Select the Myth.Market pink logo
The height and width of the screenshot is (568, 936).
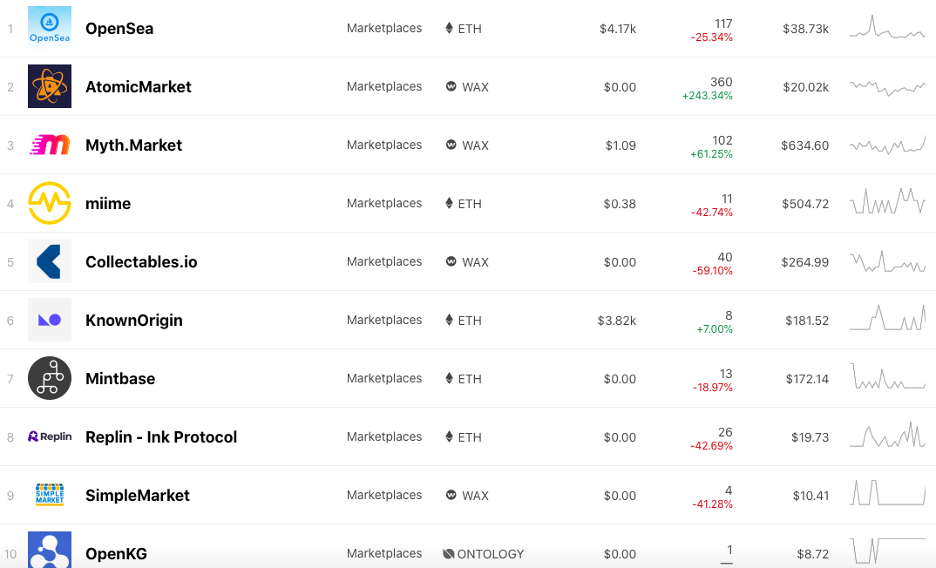click(50, 144)
